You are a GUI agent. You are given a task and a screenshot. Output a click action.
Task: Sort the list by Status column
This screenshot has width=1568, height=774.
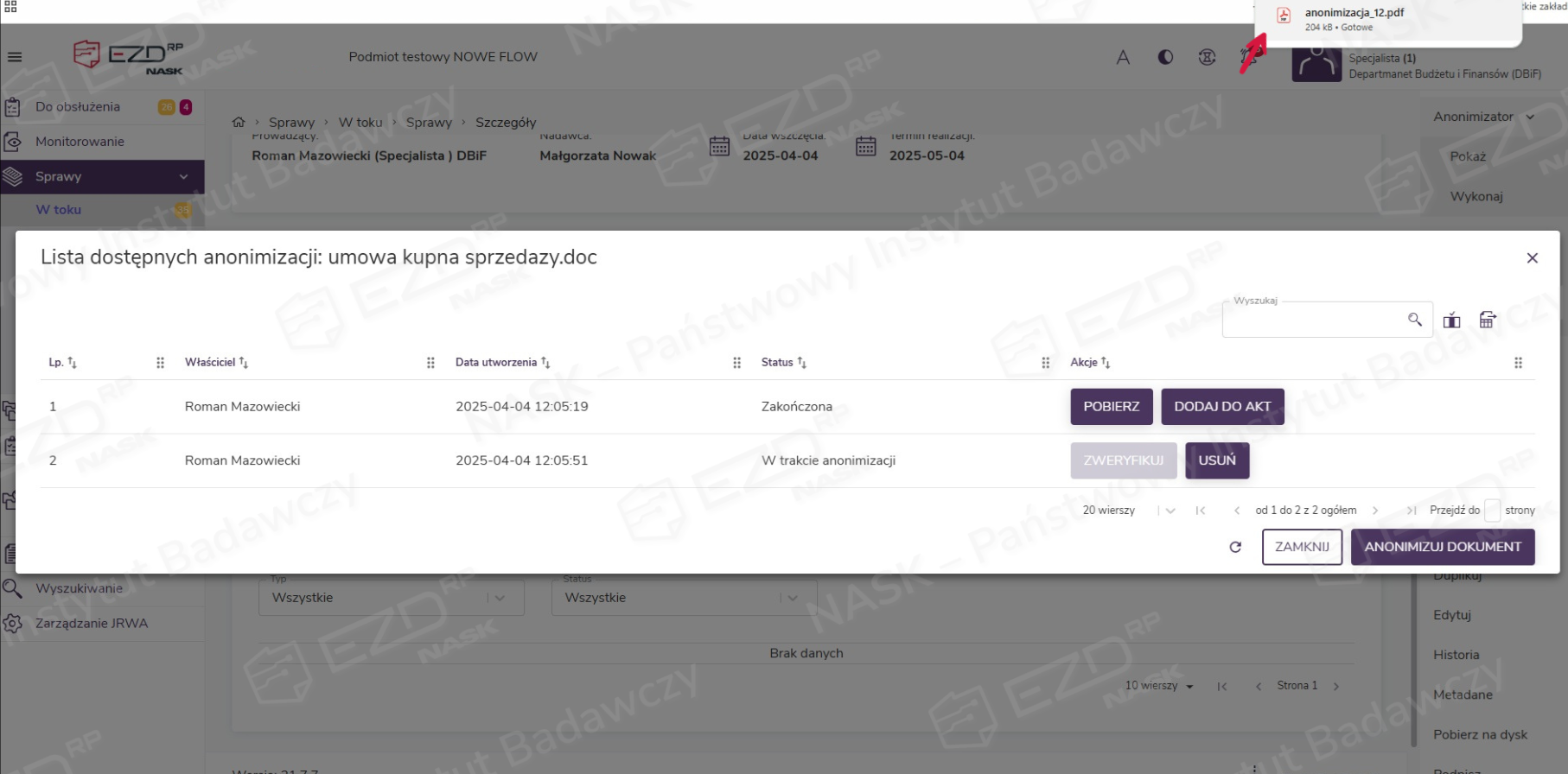801,363
